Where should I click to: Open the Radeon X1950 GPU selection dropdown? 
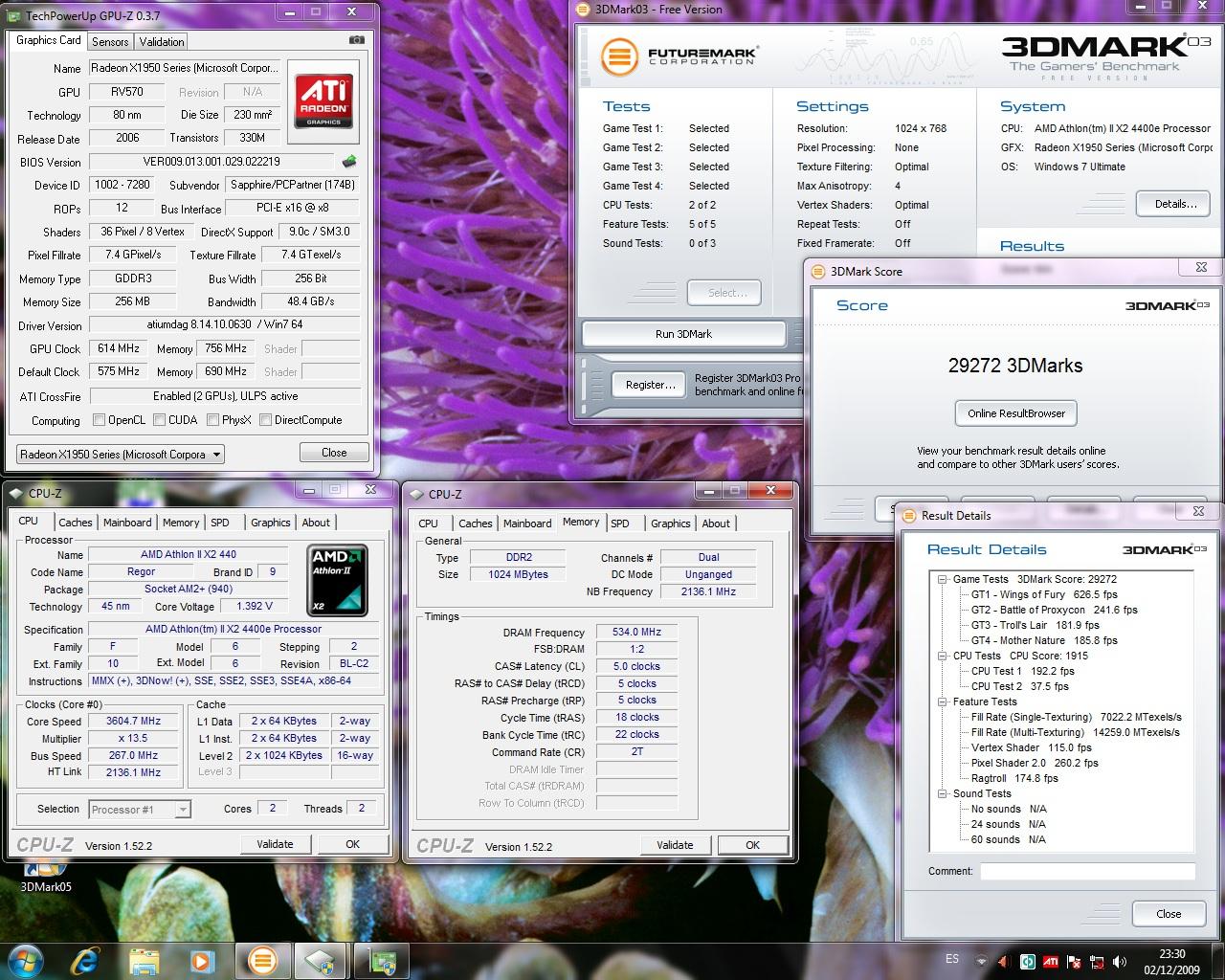coord(121,454)
